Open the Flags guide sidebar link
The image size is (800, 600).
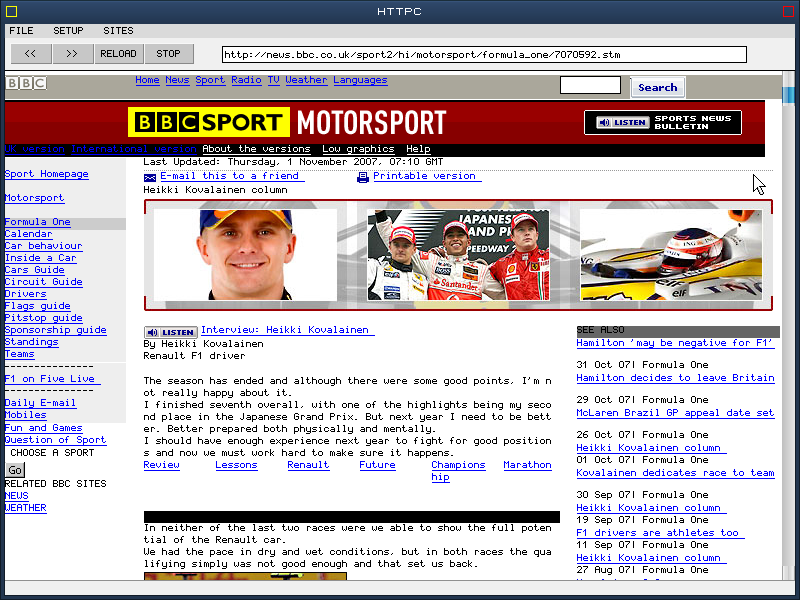[38, 306]
